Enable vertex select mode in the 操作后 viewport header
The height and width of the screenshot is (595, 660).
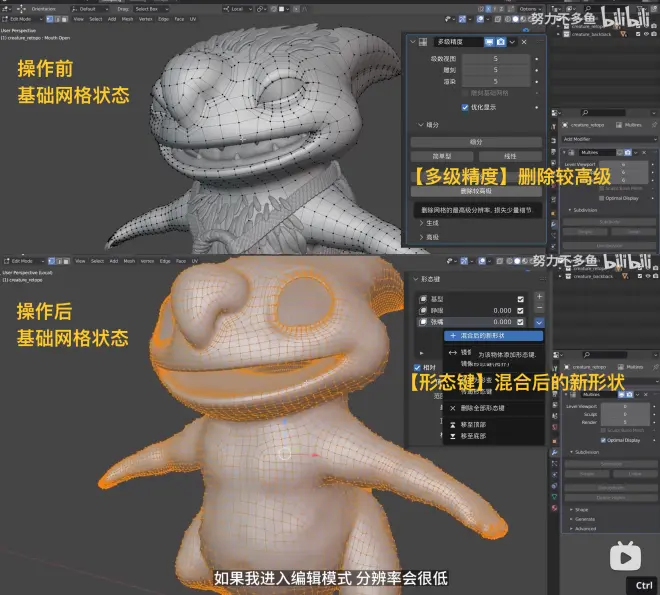tap(51, 261)
